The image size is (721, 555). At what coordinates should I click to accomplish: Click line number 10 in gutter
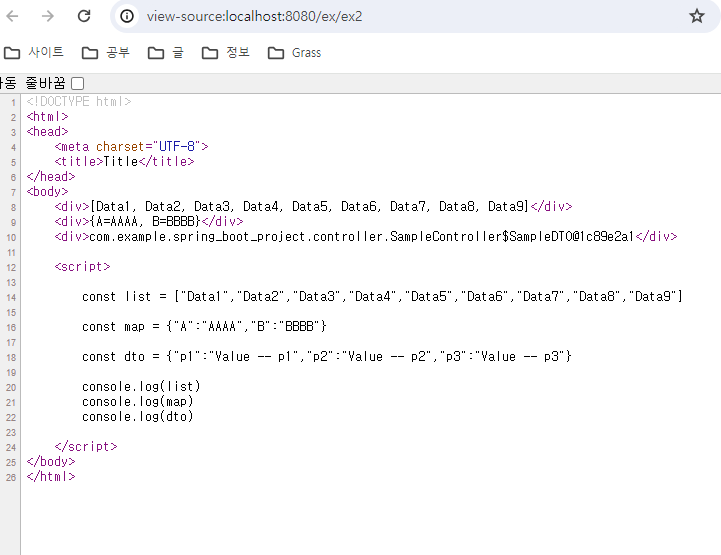coord(11,237)
